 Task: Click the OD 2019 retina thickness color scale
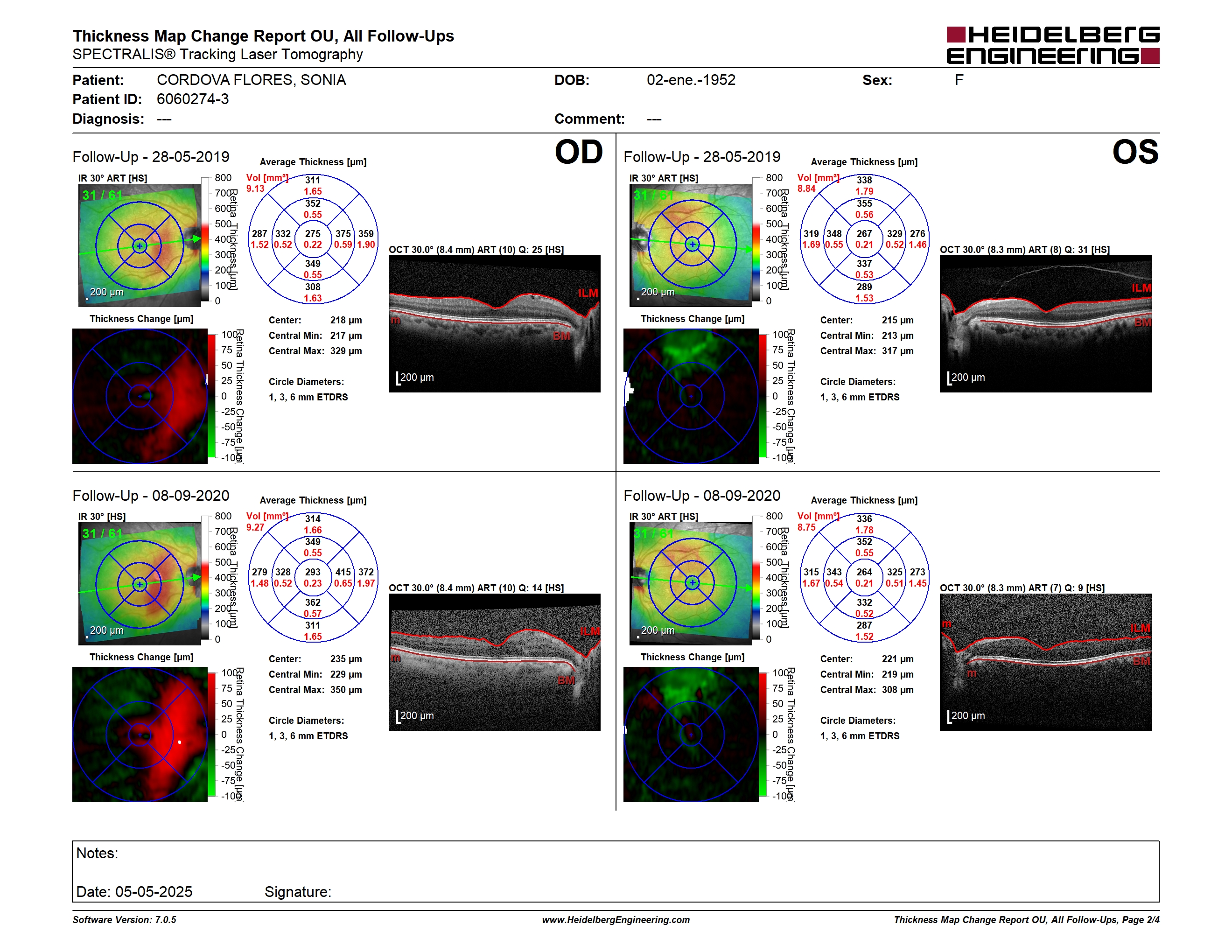[x=205, y=239]
